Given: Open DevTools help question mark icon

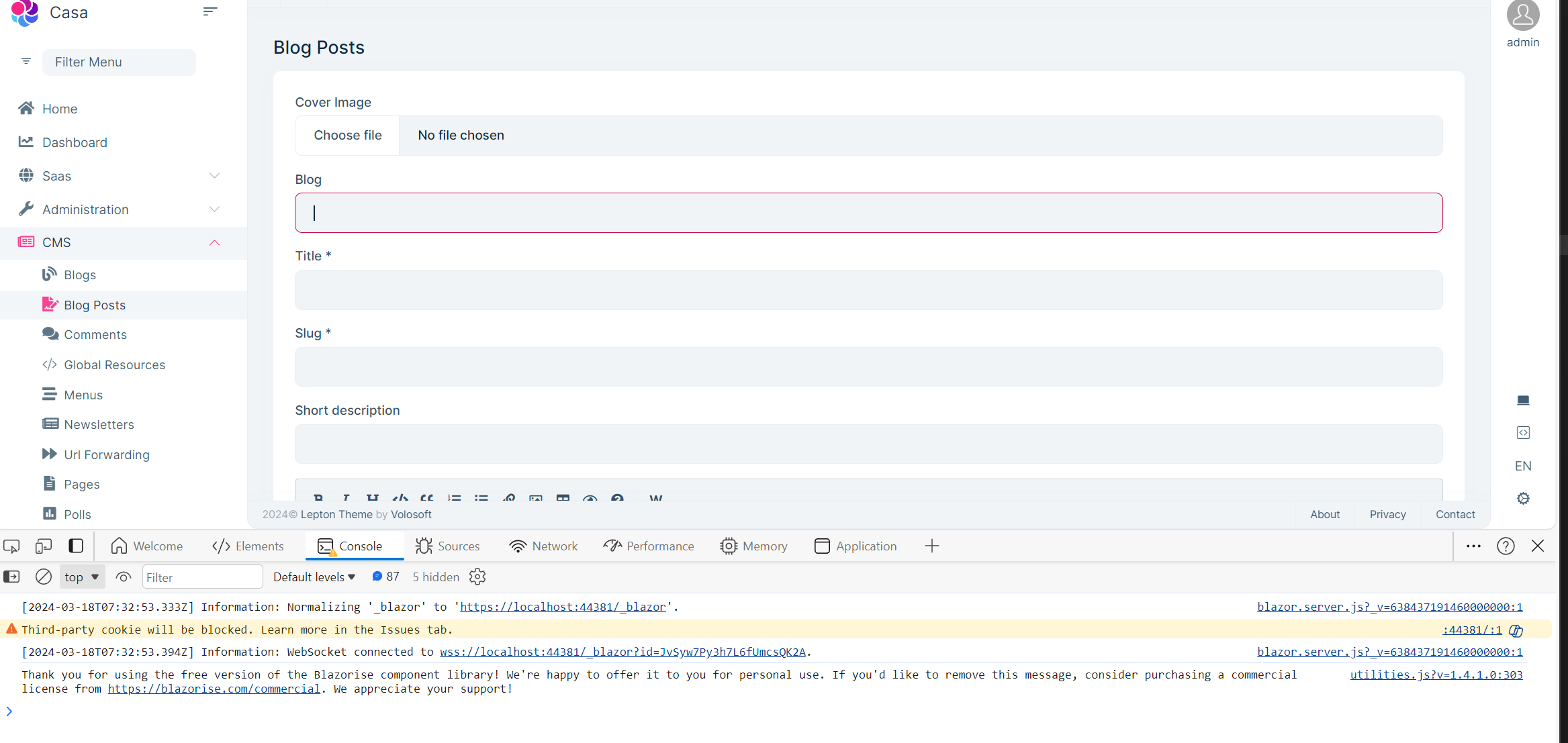Looking at the screenshot, I should 1506,546.
